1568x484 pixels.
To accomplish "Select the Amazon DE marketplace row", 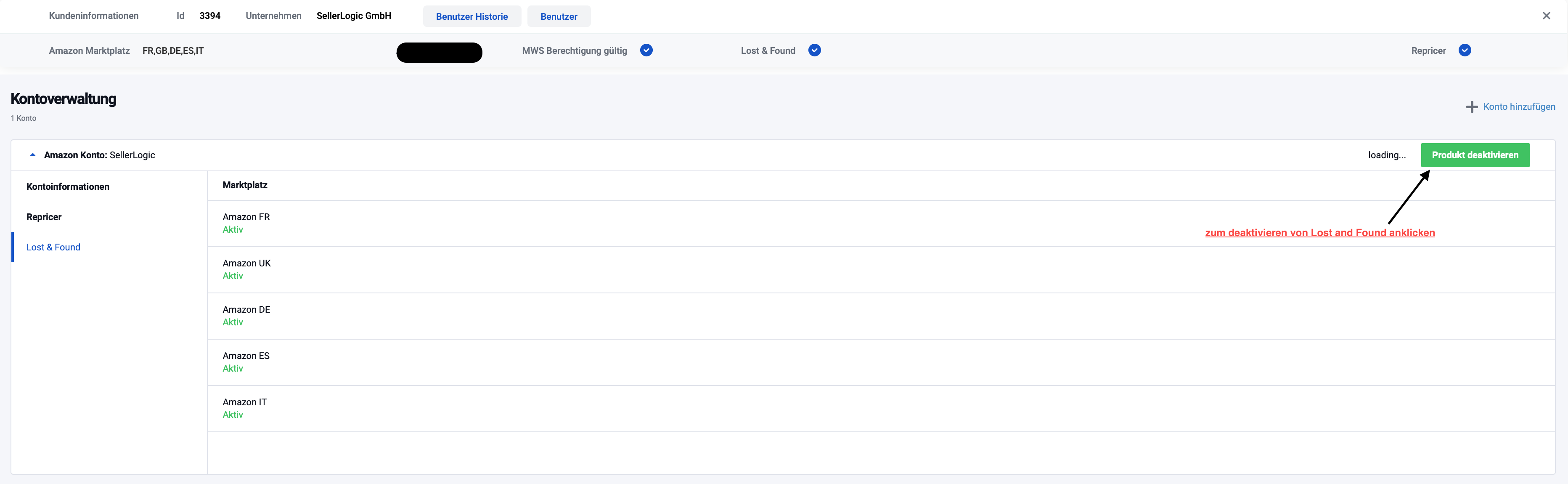I will (x=246, y=315).
